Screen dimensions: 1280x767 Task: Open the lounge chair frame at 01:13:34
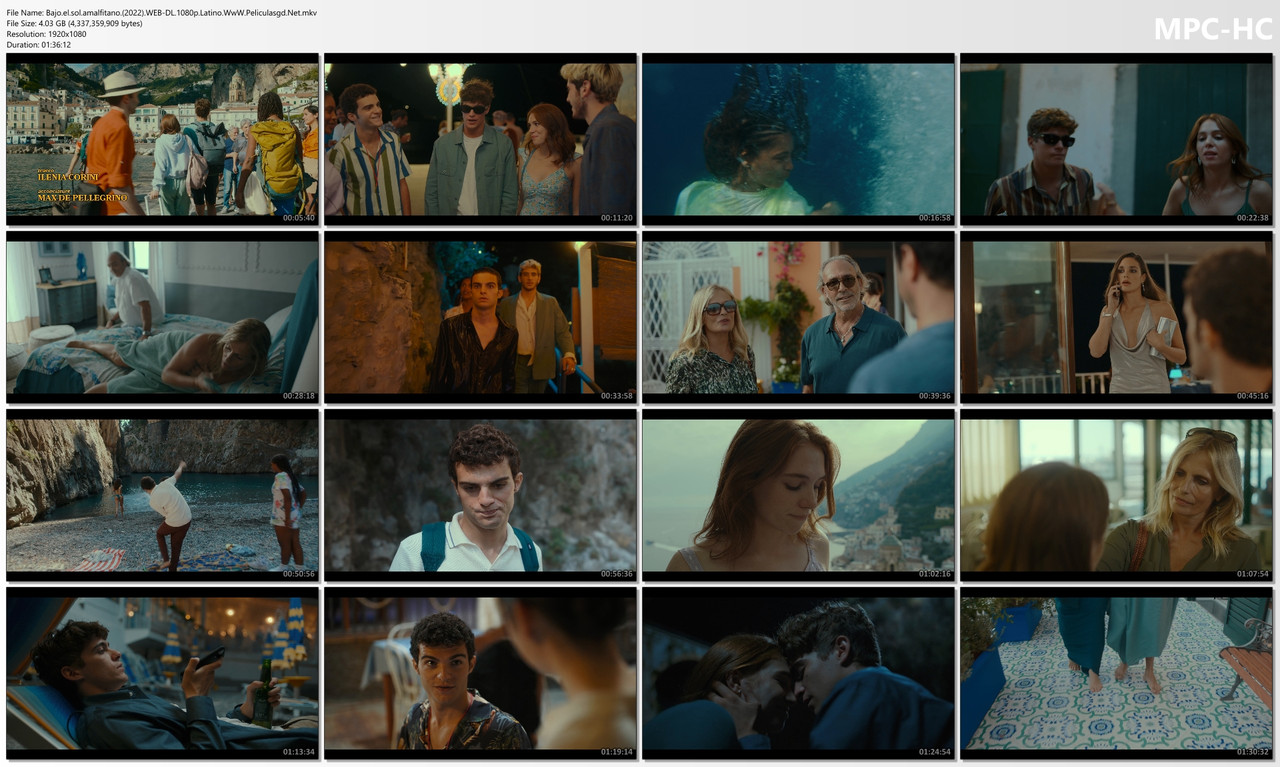[162, 673]
